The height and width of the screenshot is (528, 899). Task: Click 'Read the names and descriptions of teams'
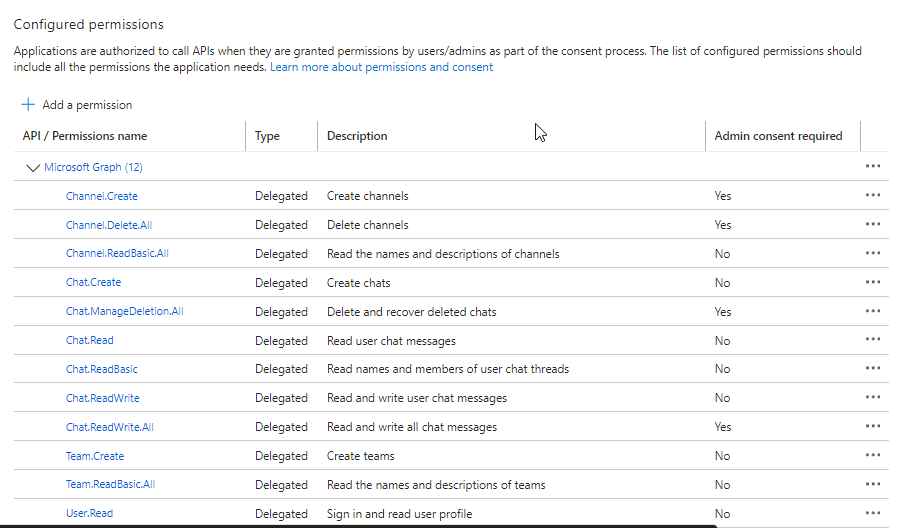pos(436,485)
